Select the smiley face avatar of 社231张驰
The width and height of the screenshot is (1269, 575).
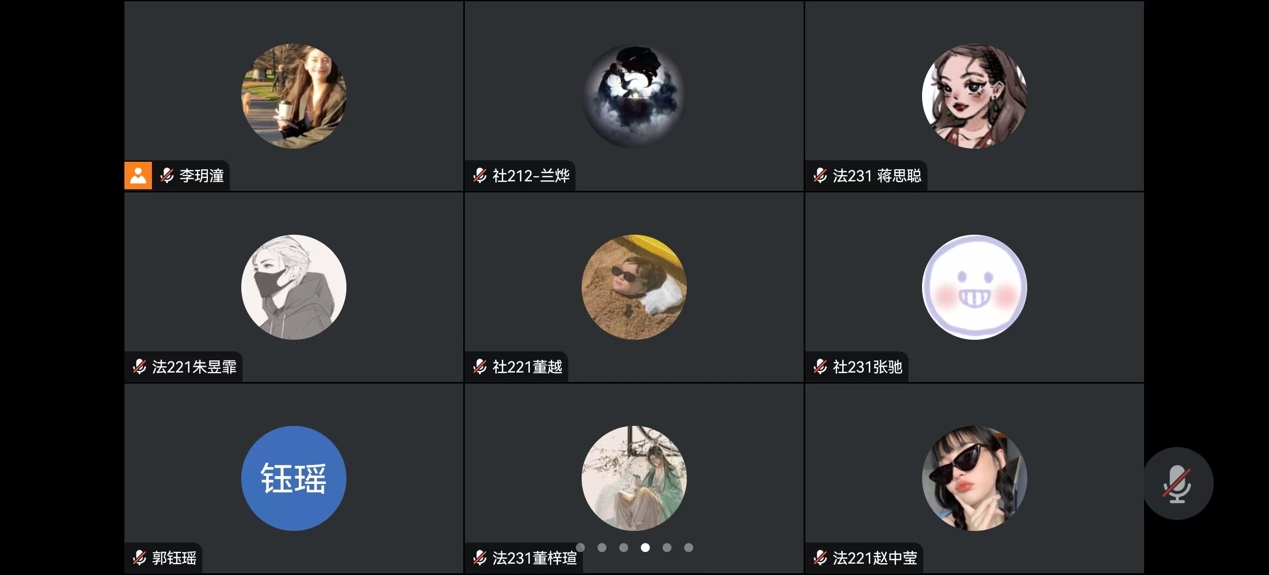pyautogui.click(x=974, y=287)
